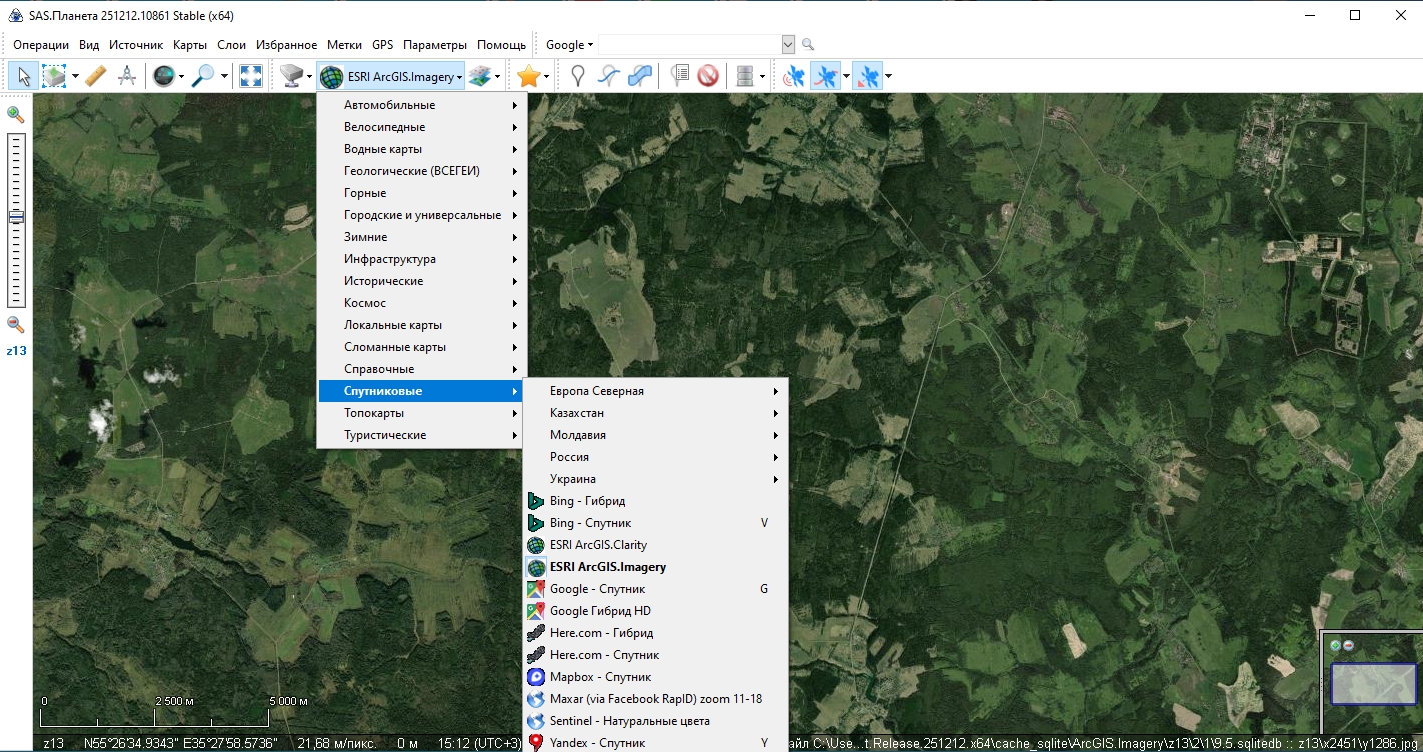The image size is (1423, 752).
Task: Click the zoom out magnifier below slider
Action: click(16, 324)
